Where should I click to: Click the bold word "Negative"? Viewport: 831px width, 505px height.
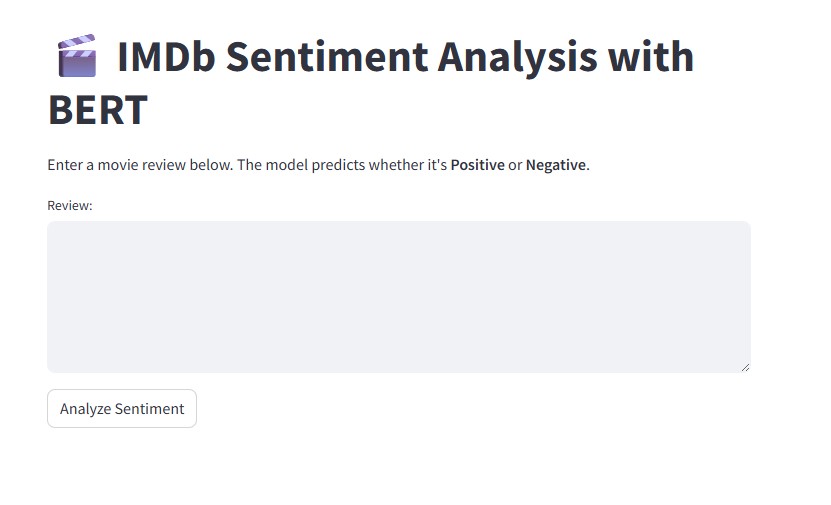click(x=555, y=165)
